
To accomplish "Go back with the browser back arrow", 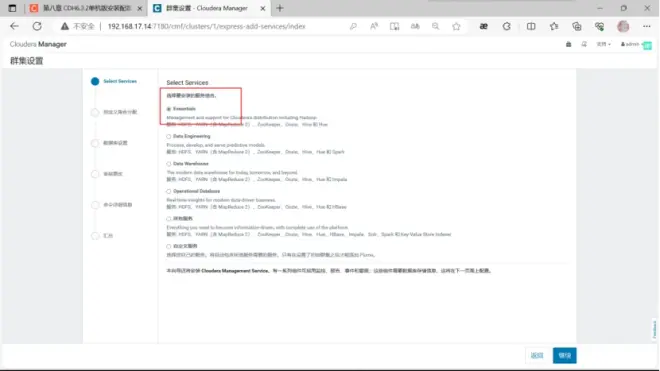I will [14, 26].
